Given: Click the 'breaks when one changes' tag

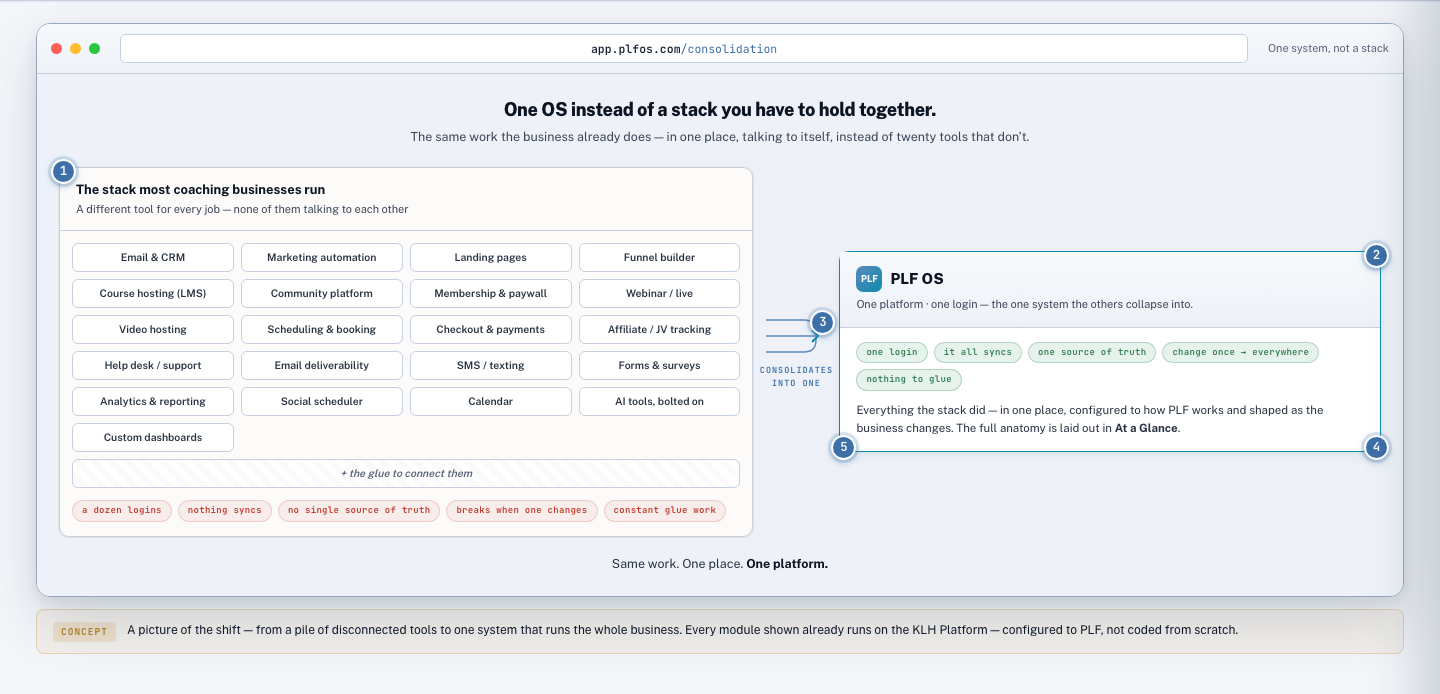Looking at the screenshot, I should [x=522, y=510].
